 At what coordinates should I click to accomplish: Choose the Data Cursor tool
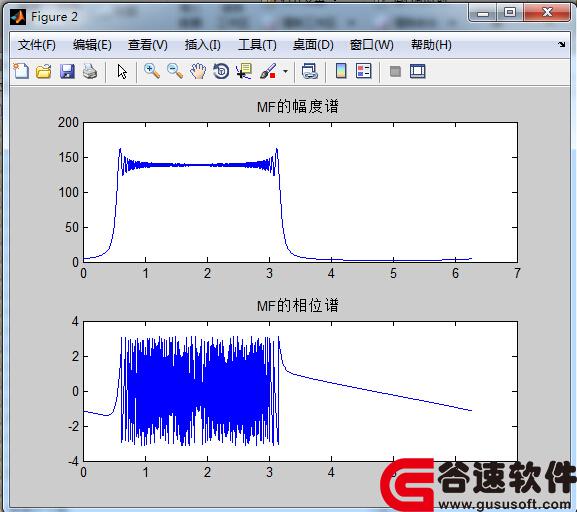[x=244, y=71]
